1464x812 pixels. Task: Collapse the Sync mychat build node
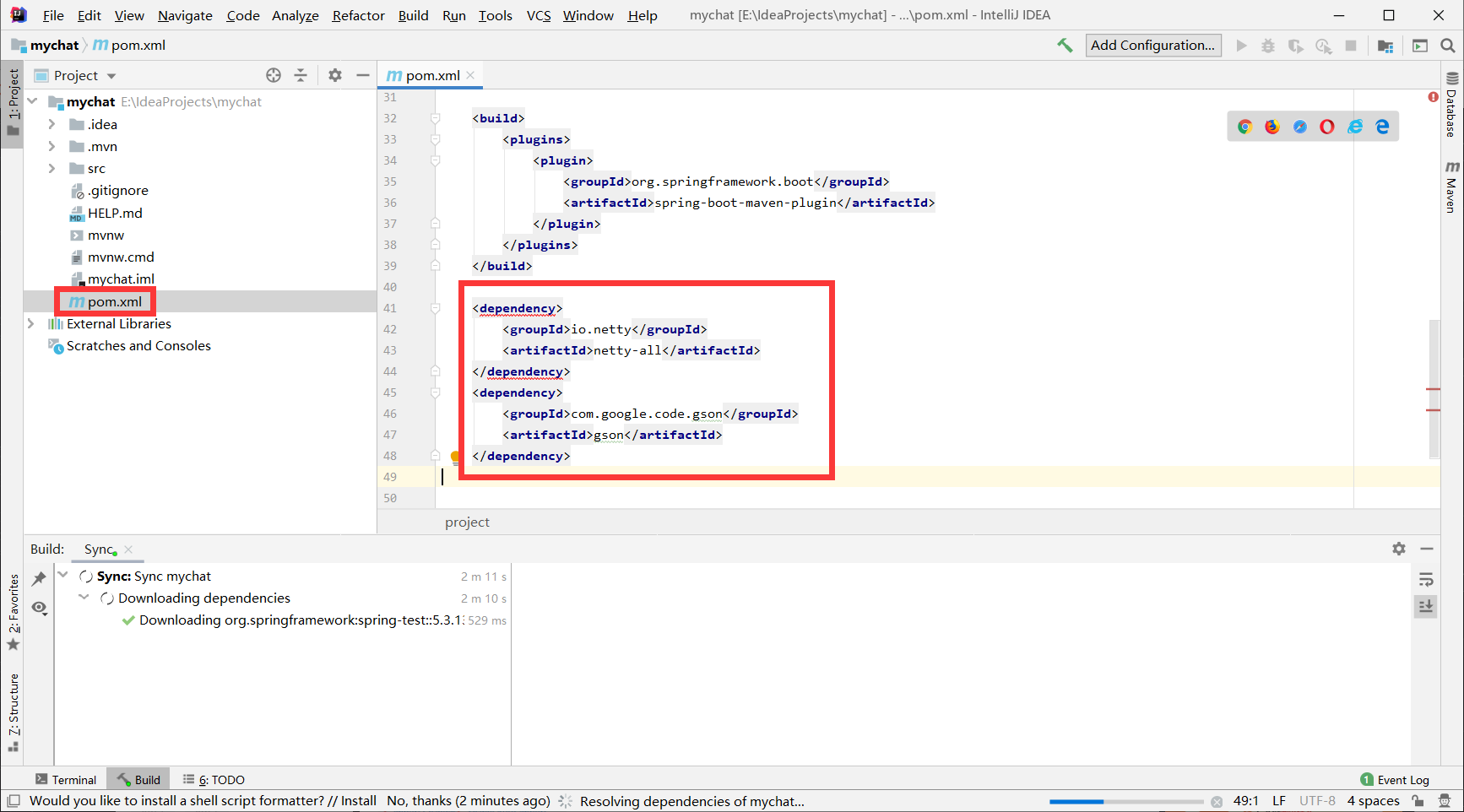(63, 575)
